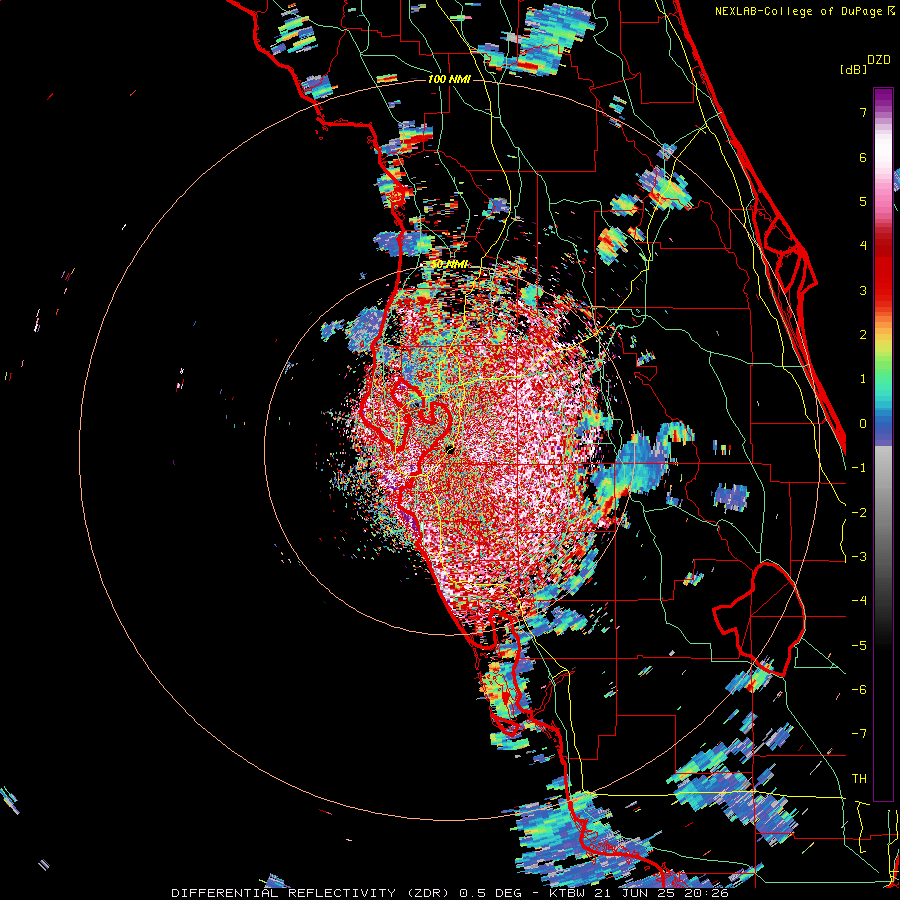Select the 2 dB scale label
Screen dimensions: 900x900
(x=863, y=335)
